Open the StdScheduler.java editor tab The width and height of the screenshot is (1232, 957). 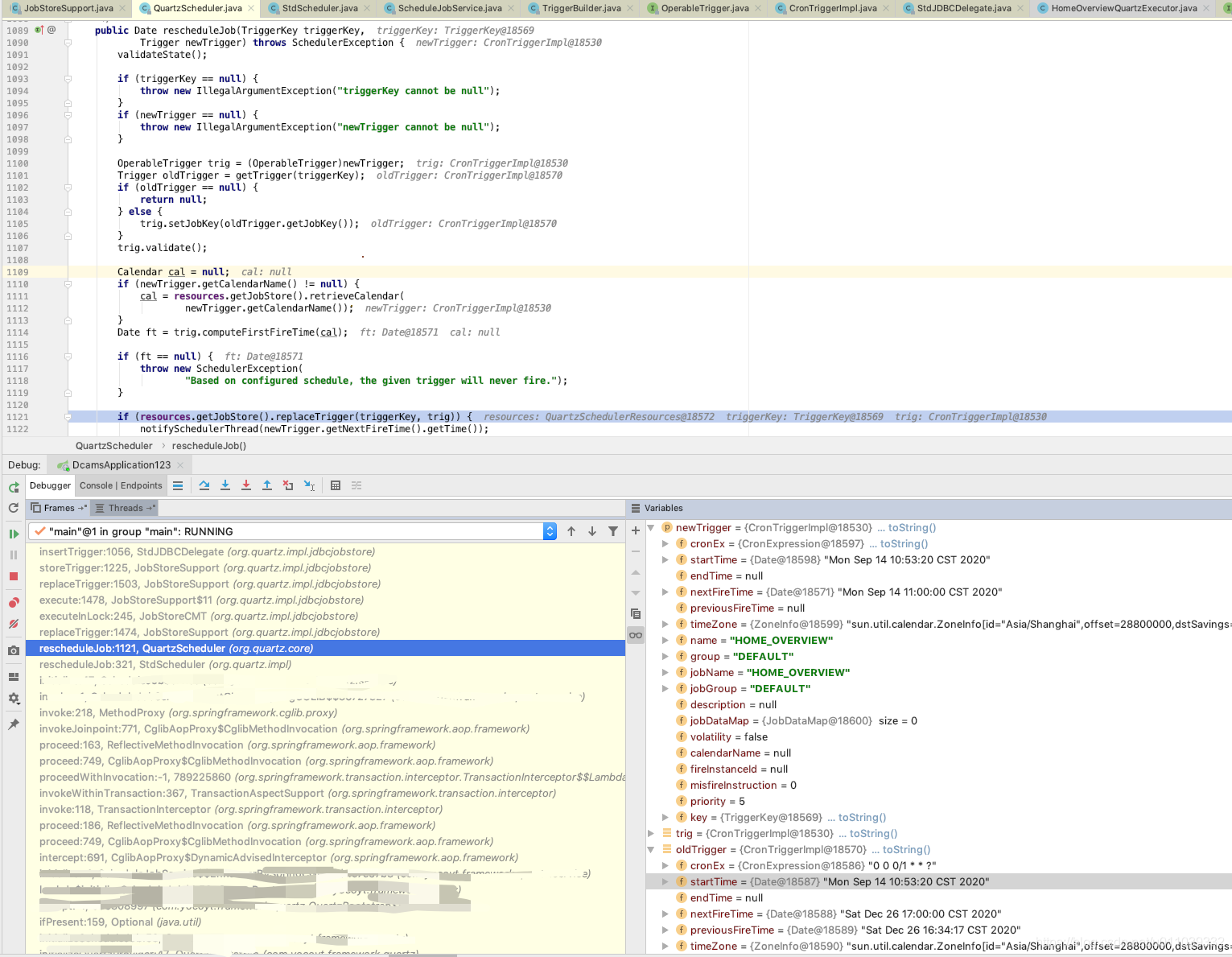click(319, 8)
